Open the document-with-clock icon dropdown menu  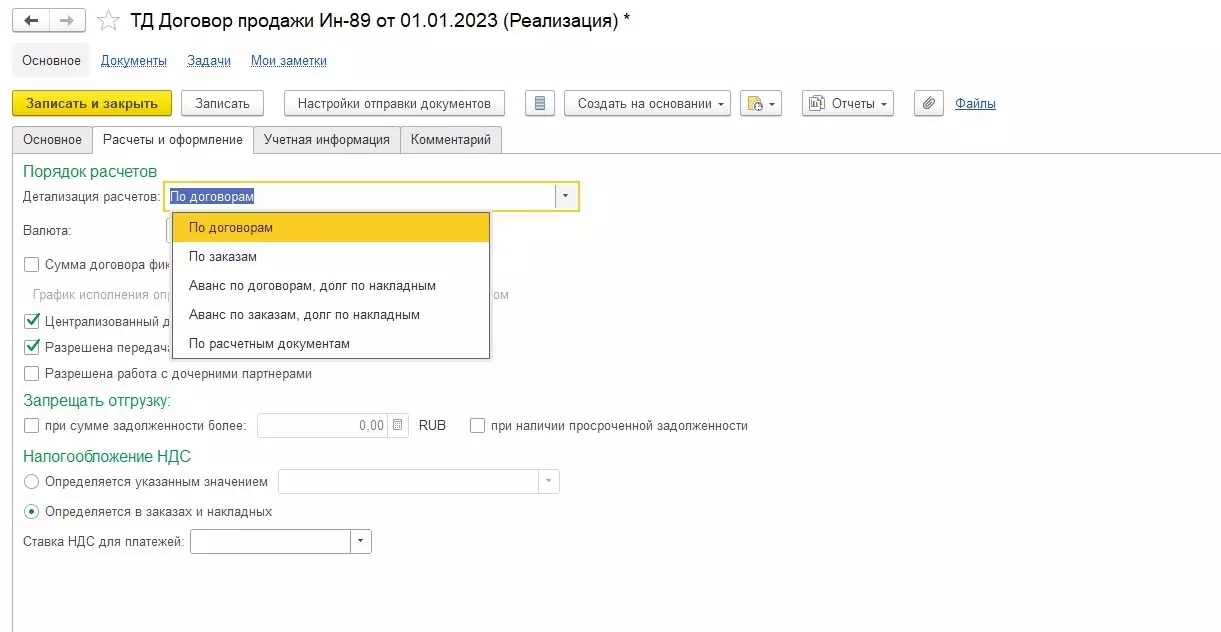(760, 103)
